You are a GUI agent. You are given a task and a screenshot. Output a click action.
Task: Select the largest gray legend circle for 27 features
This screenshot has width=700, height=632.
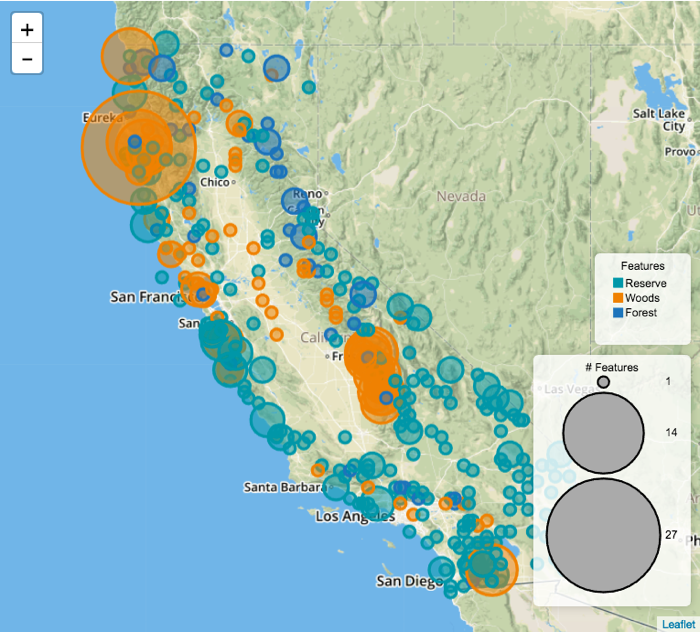[603, 535]
